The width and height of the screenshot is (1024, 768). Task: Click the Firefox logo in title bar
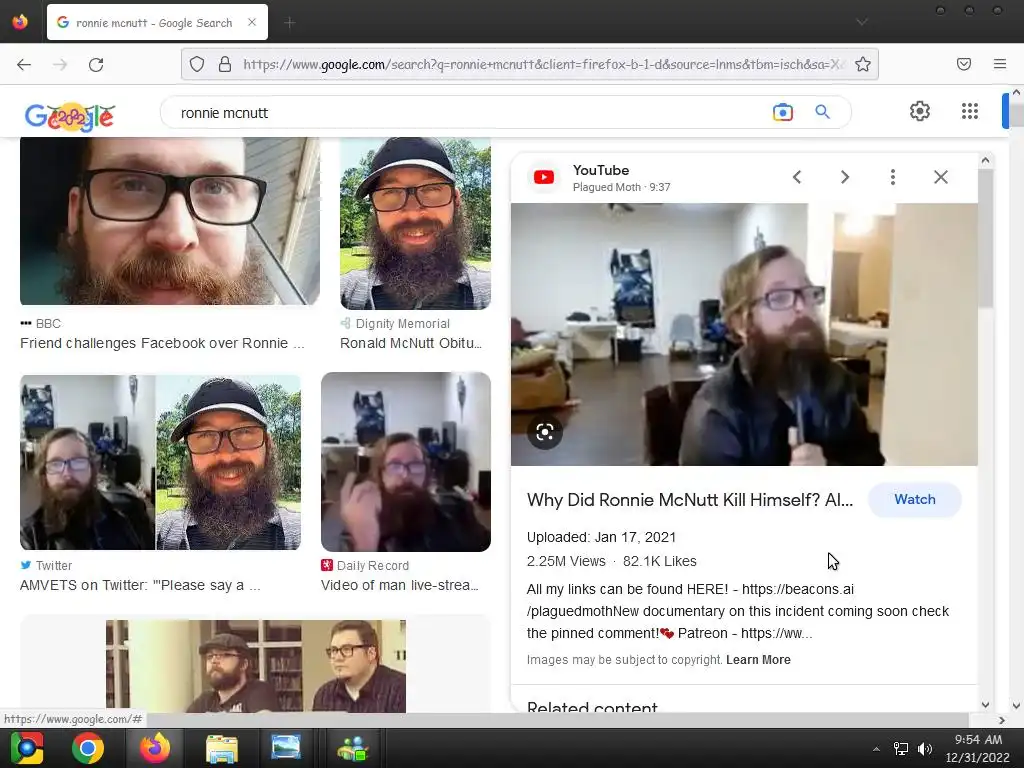pos(20,22)
